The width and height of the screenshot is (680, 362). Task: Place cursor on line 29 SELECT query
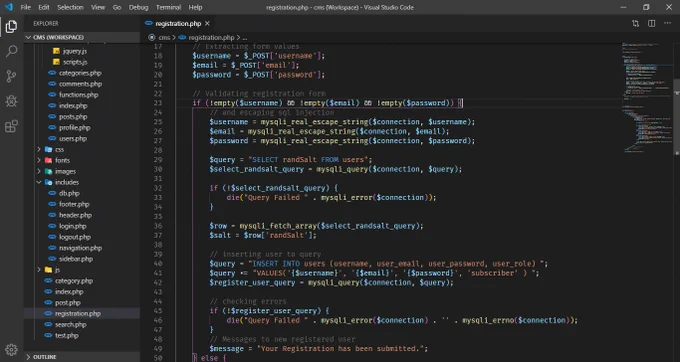pyautogui.click(x=291, y=160)
